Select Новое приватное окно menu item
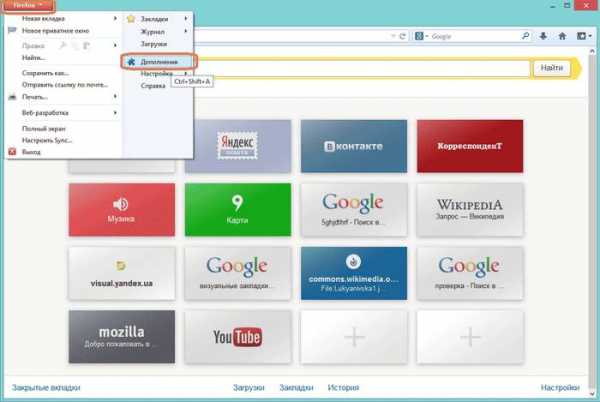This screenshot has width=600, height=402. click(58, 31)
